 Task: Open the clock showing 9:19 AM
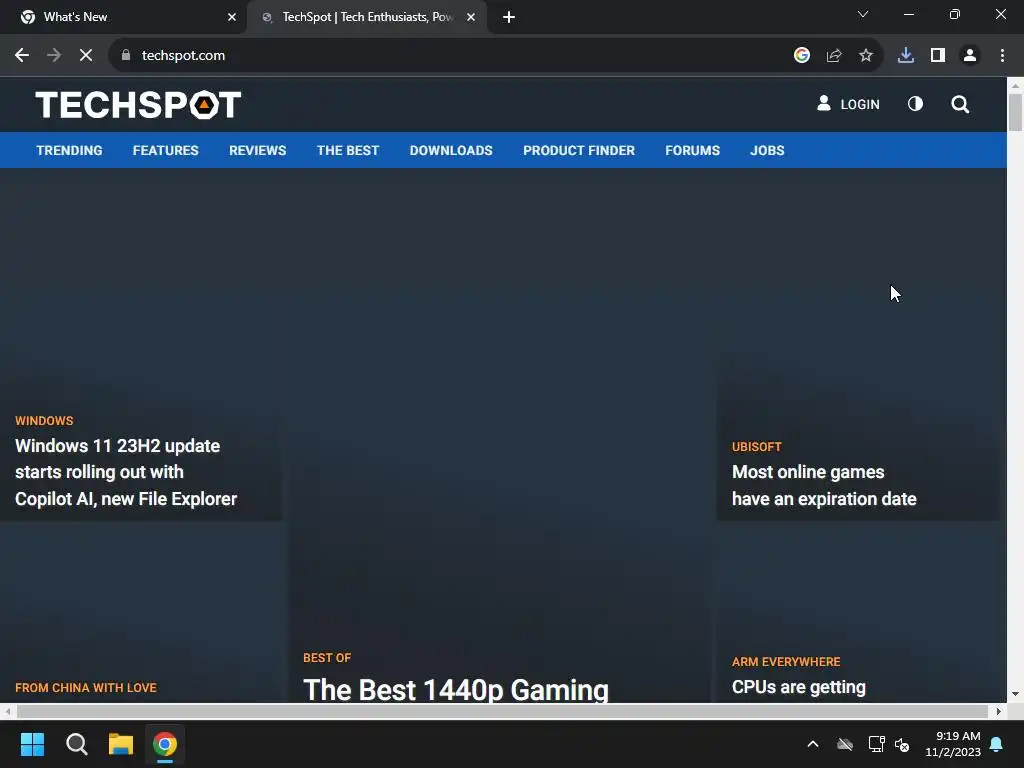tap(953, 744)
